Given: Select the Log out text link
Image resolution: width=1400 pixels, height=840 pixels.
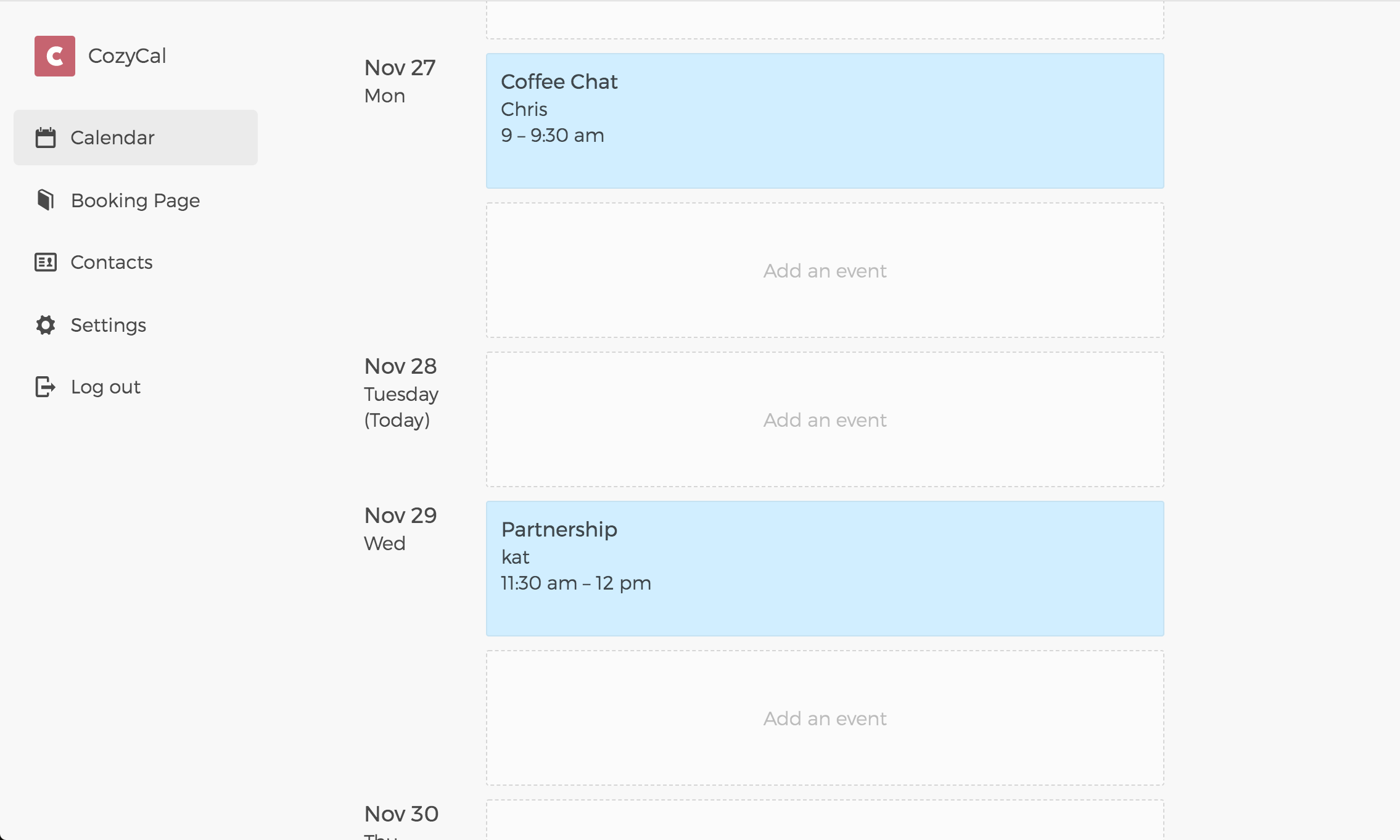Looking at the screenshot, I should (x=105, y=387).
